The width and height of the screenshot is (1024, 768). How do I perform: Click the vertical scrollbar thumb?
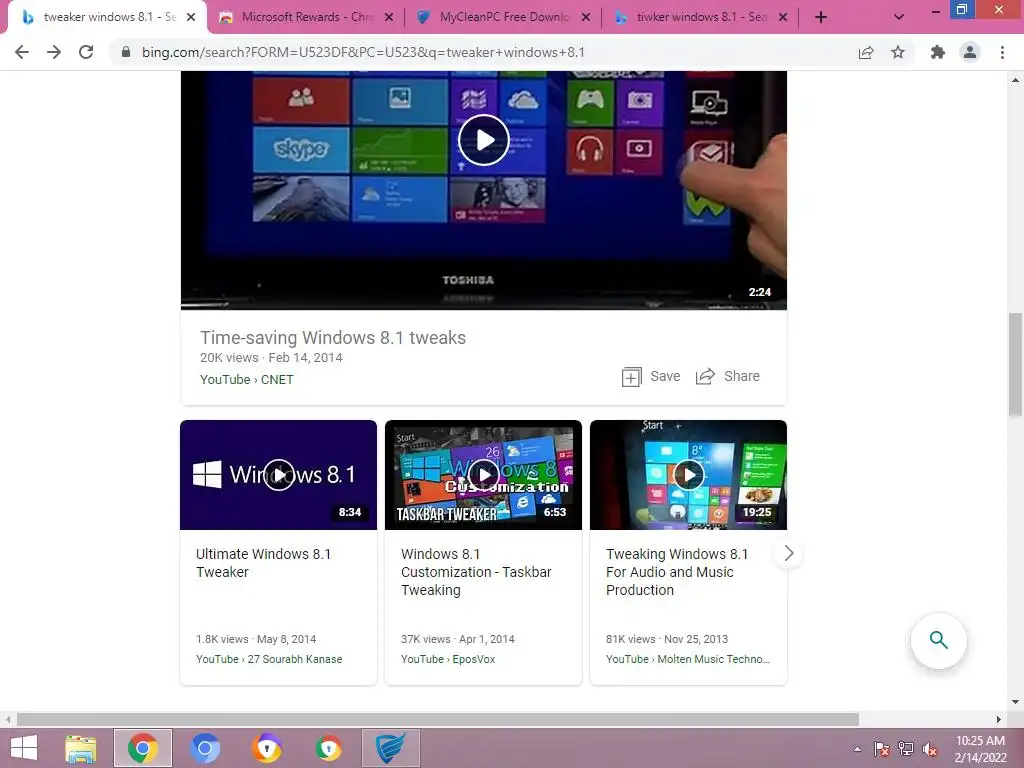pos(1015,364)
